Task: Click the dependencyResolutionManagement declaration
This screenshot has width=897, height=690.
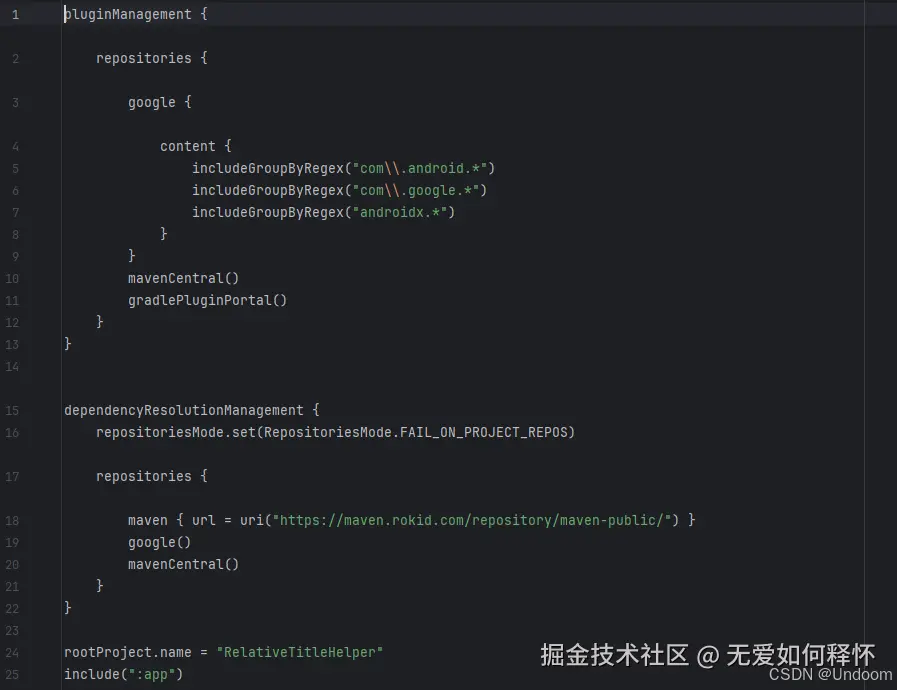Action: coord(183,410)
